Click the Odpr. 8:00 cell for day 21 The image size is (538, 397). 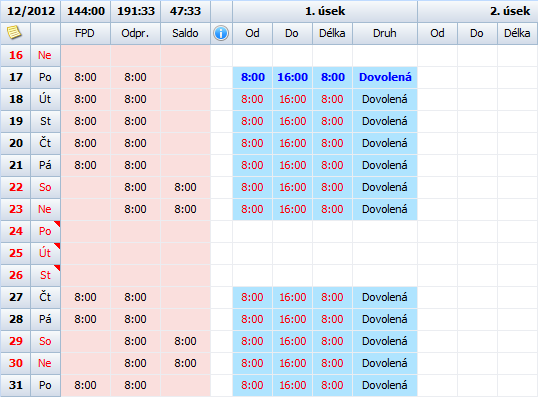(135, 165)
